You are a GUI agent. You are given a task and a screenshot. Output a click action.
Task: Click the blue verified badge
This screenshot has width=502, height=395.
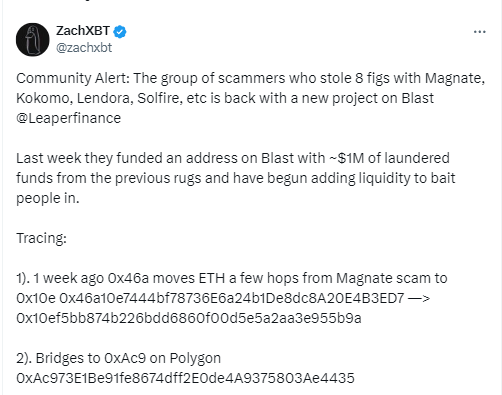click(x=120, y=32)
